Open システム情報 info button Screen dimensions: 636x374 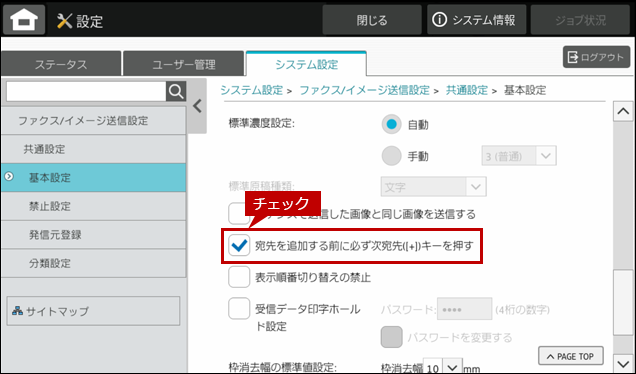point(476,19)
